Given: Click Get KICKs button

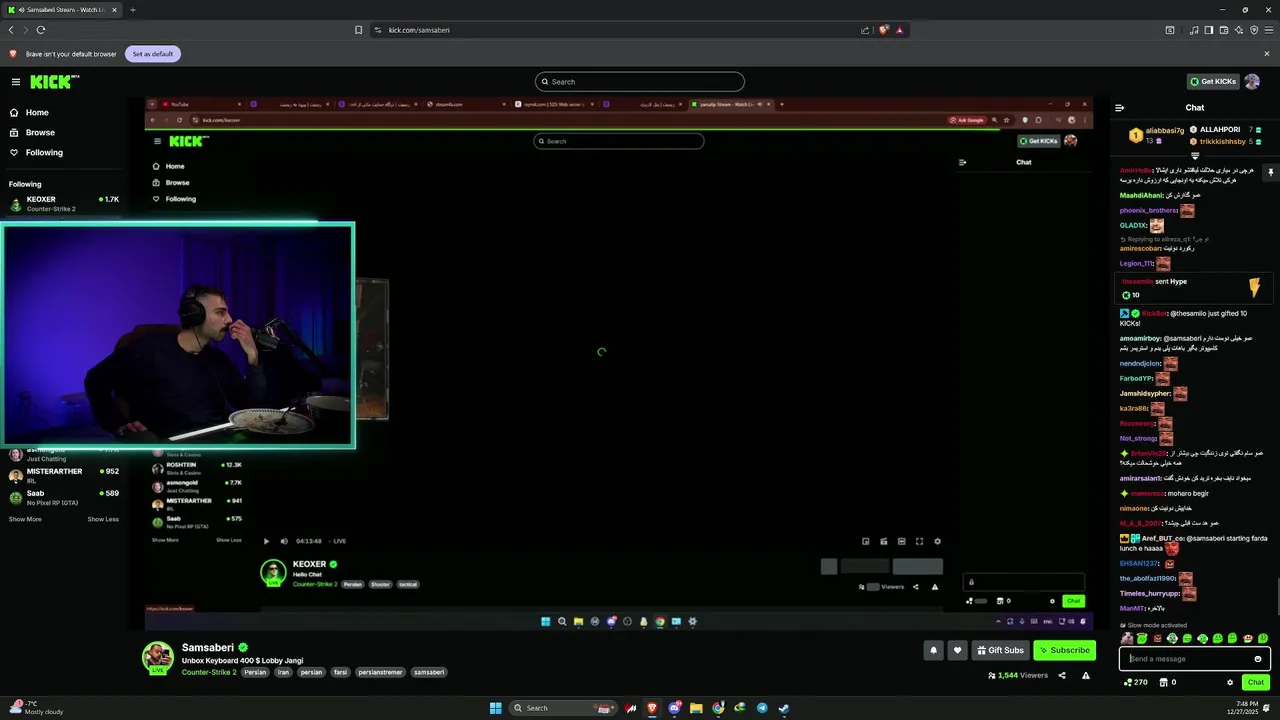Looking at the screenshot, I should 1213,82.
